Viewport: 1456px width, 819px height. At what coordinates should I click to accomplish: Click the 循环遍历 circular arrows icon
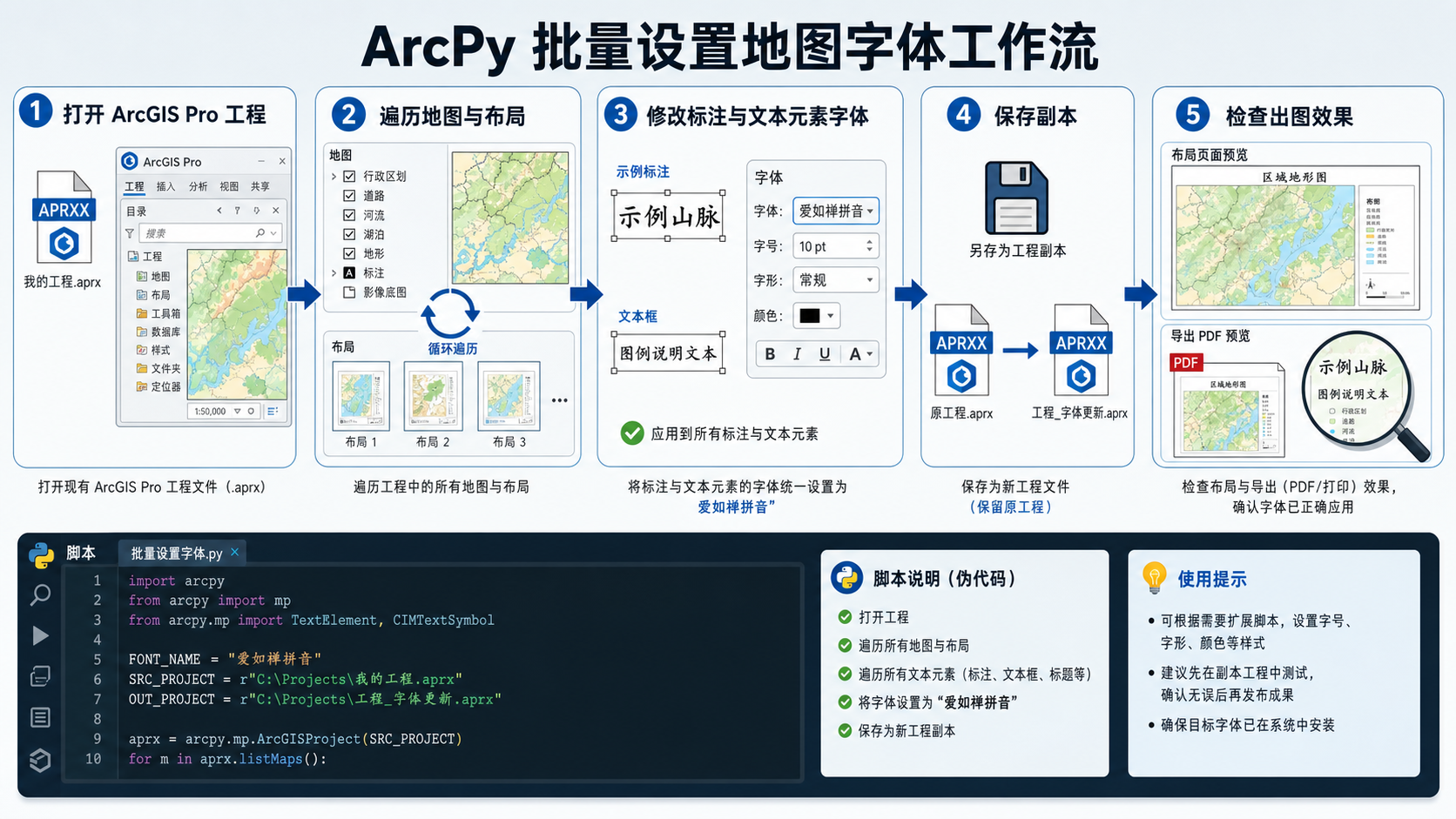click(450, 312)
